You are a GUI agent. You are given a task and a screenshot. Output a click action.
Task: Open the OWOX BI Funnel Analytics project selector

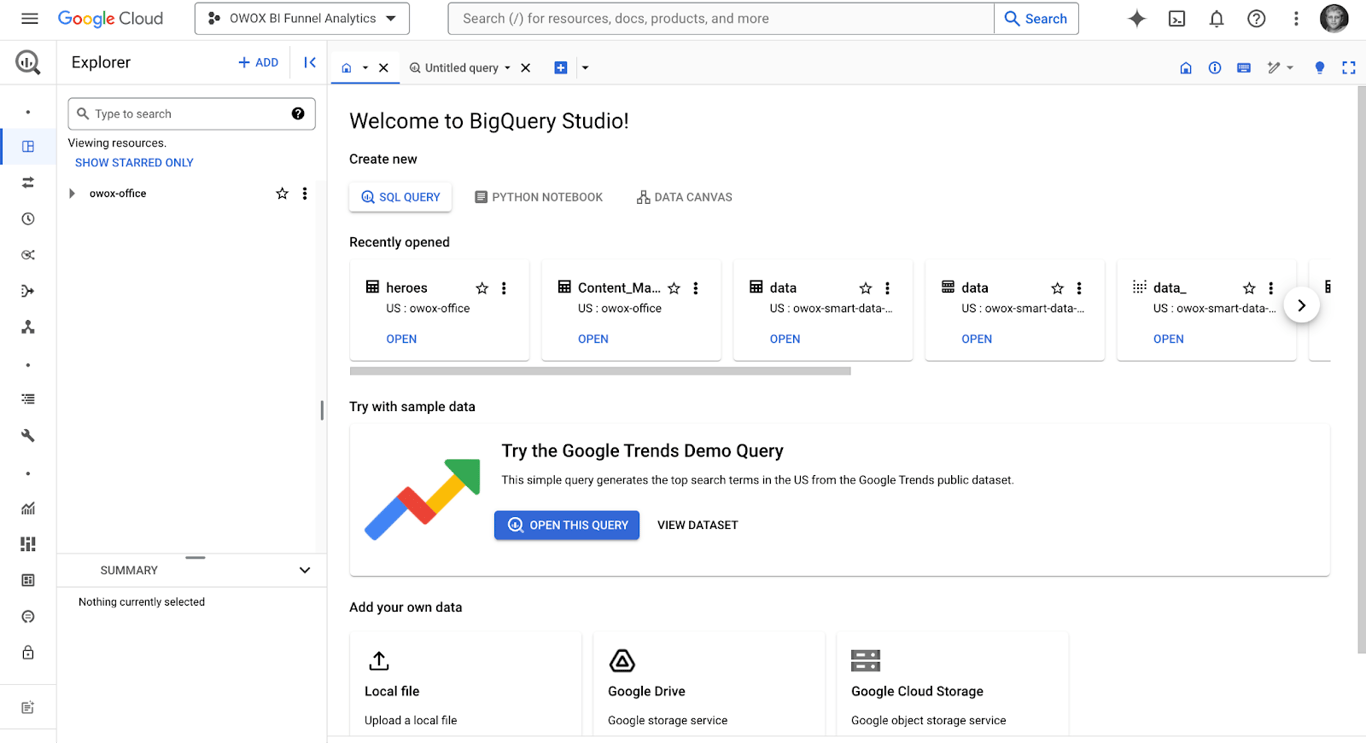click(x=302, y=19)
